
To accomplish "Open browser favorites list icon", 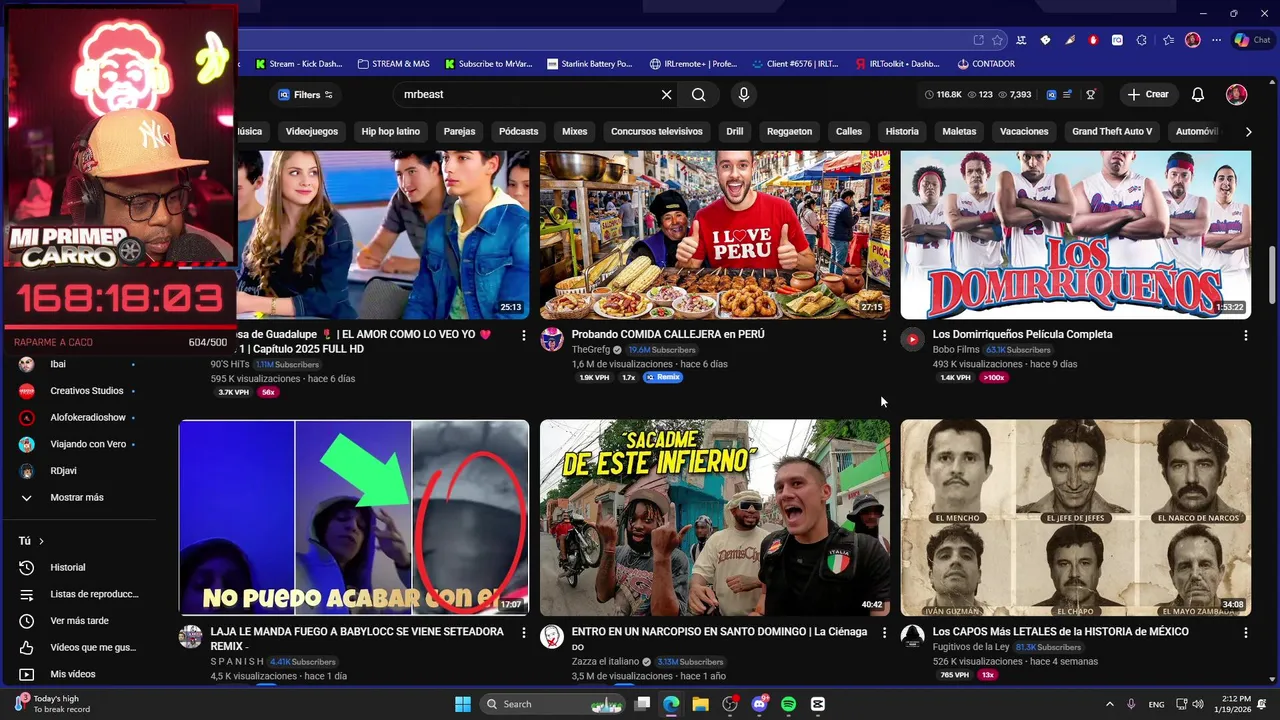I will 1168,40.
